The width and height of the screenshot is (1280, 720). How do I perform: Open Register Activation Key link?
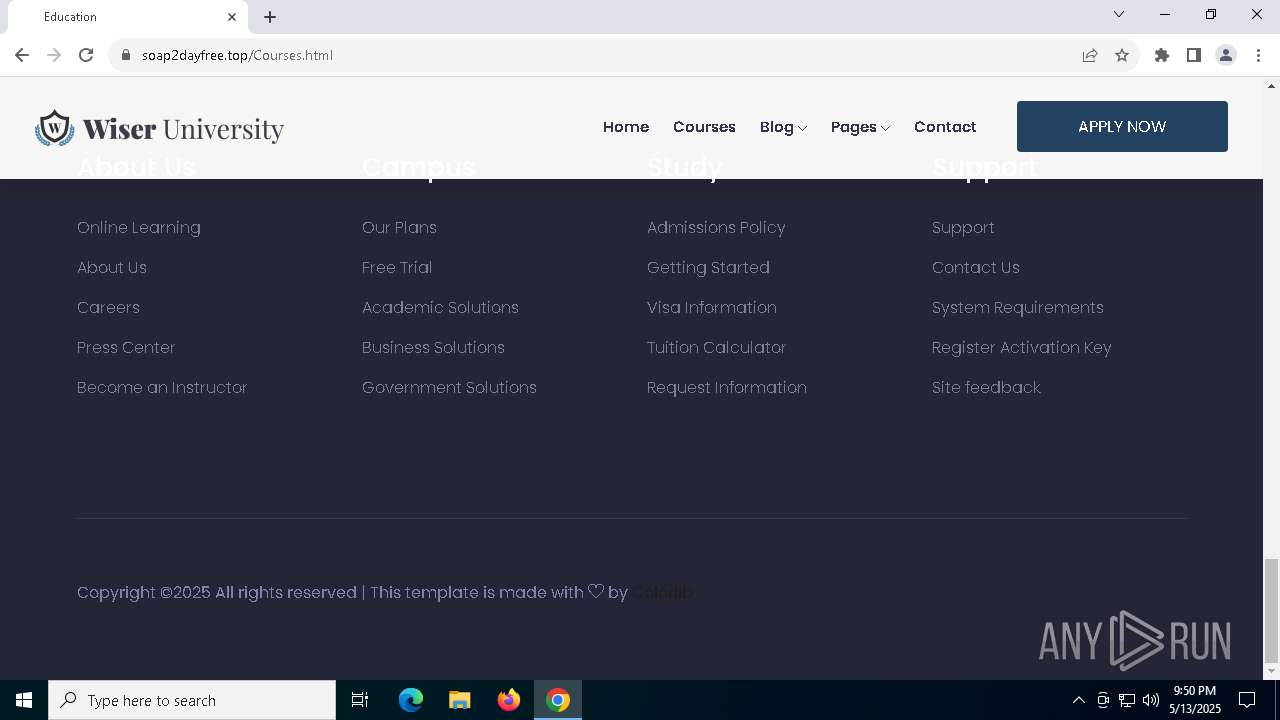[1022, 348]
